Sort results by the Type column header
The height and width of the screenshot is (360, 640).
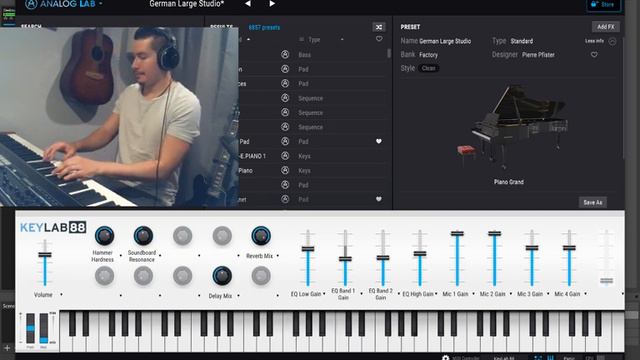click(314, 40)
